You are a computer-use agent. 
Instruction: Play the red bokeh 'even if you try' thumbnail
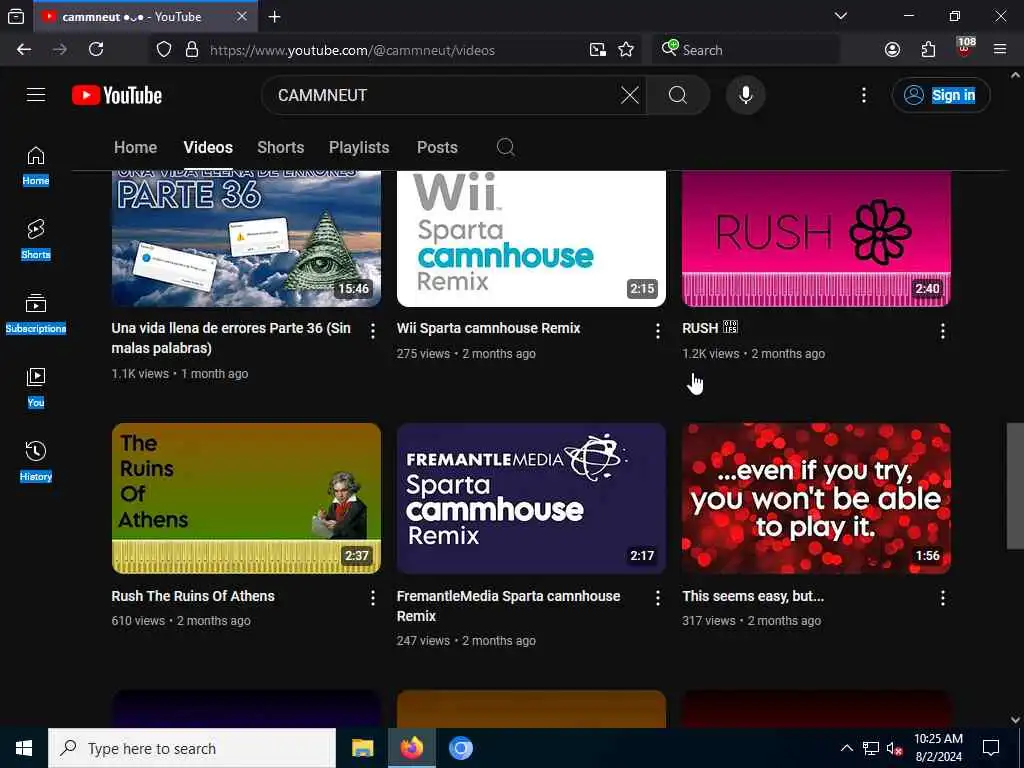click(816, 498)
